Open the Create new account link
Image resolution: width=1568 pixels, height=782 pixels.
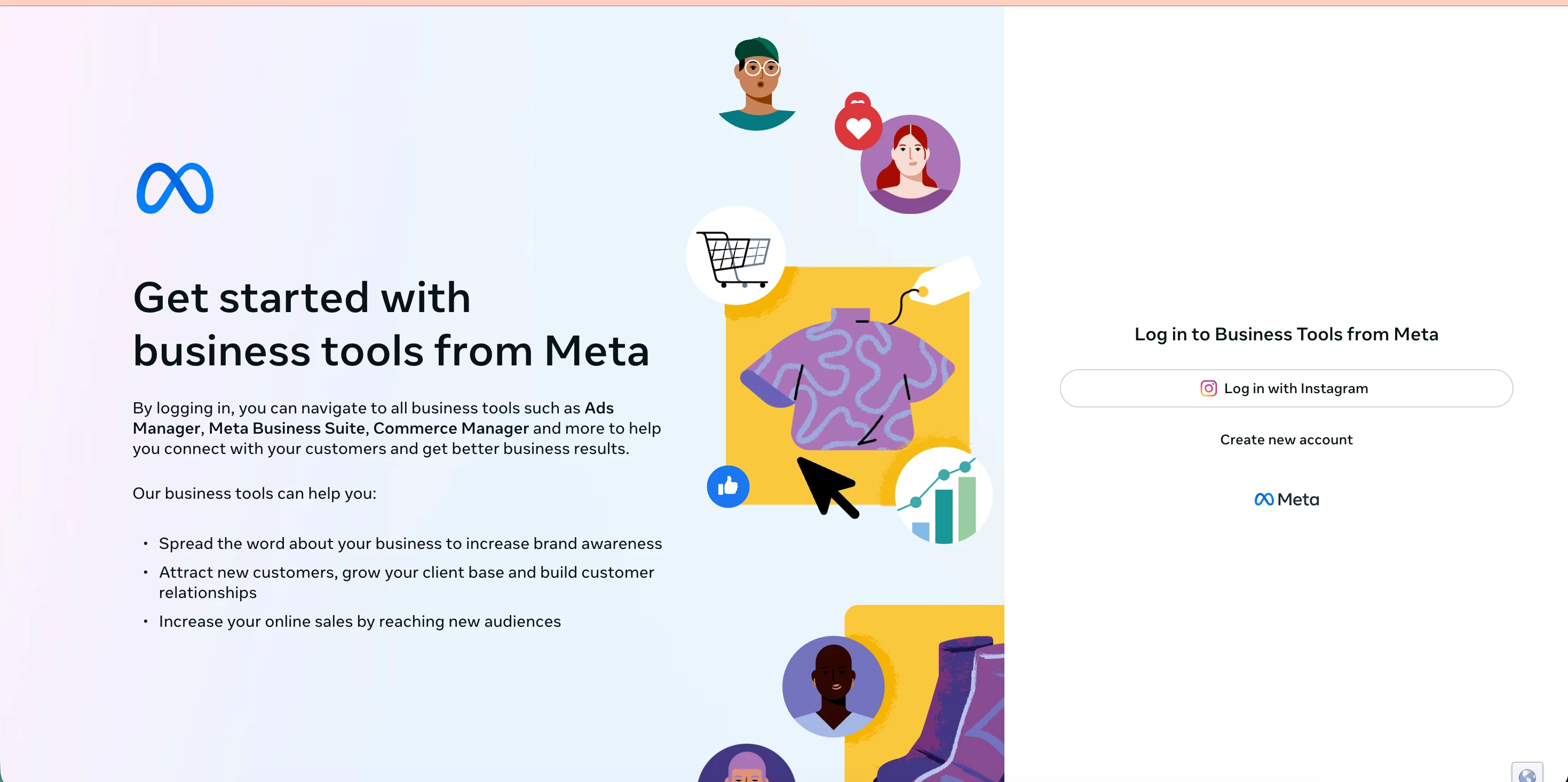click(x=1286, y=440)
